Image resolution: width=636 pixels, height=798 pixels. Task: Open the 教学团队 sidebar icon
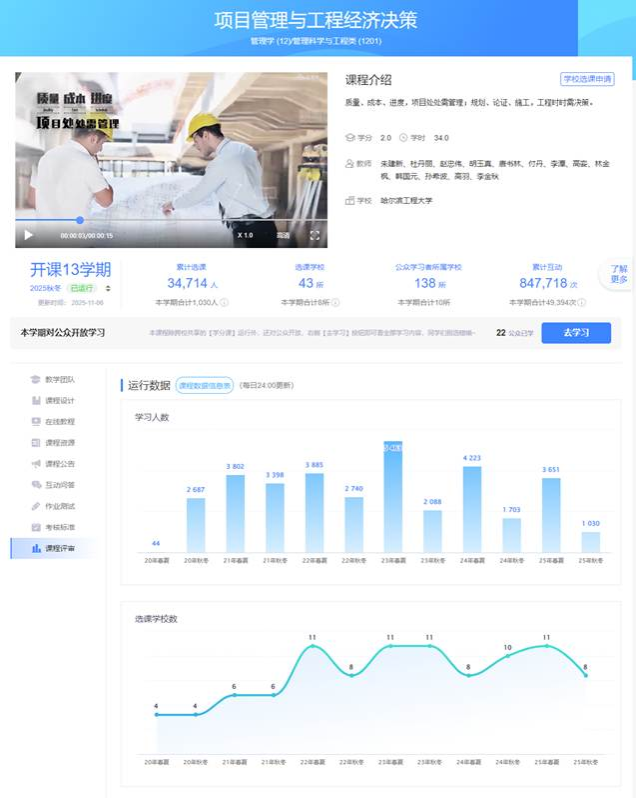(36, 380)
